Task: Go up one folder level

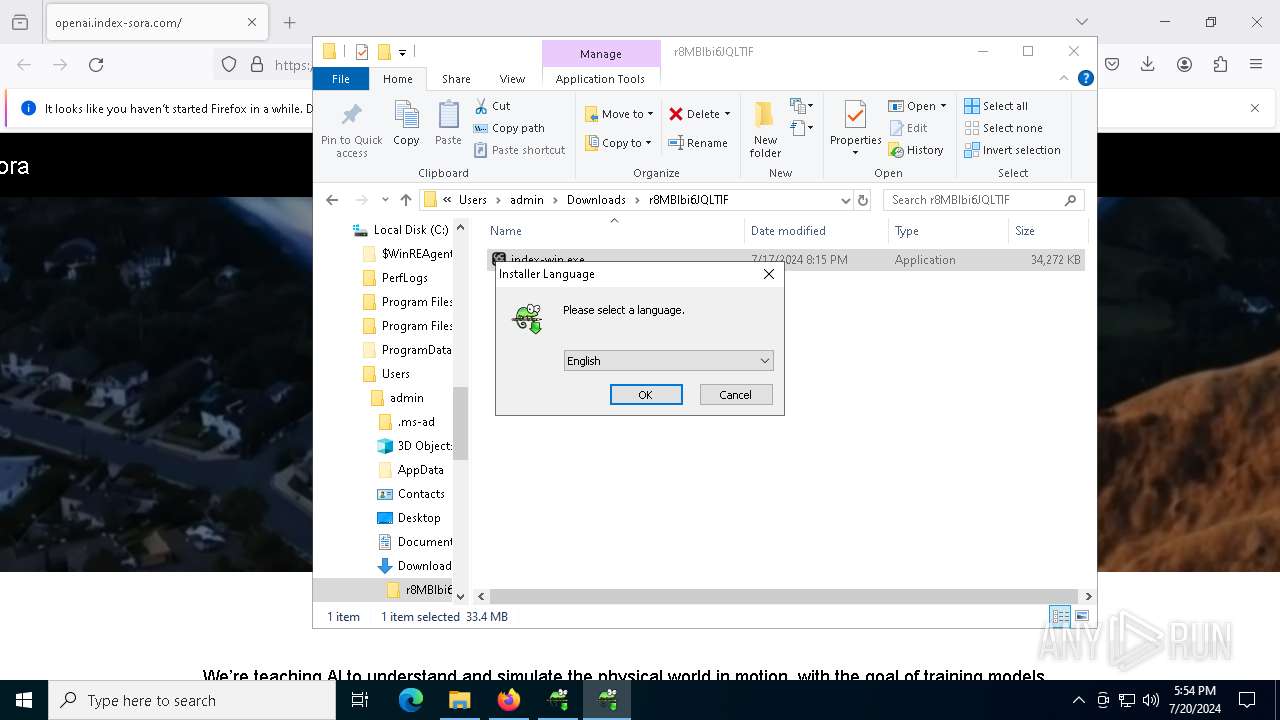Action: (405, 200)
